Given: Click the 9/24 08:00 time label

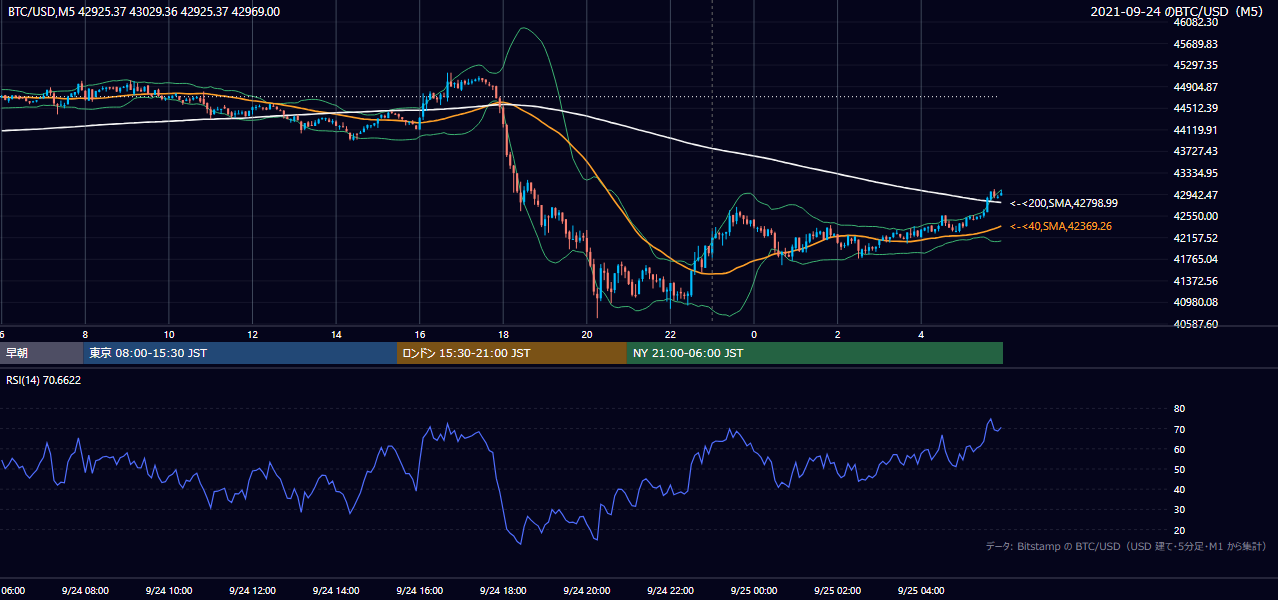Looking at the screenshot, I should 84,591.
